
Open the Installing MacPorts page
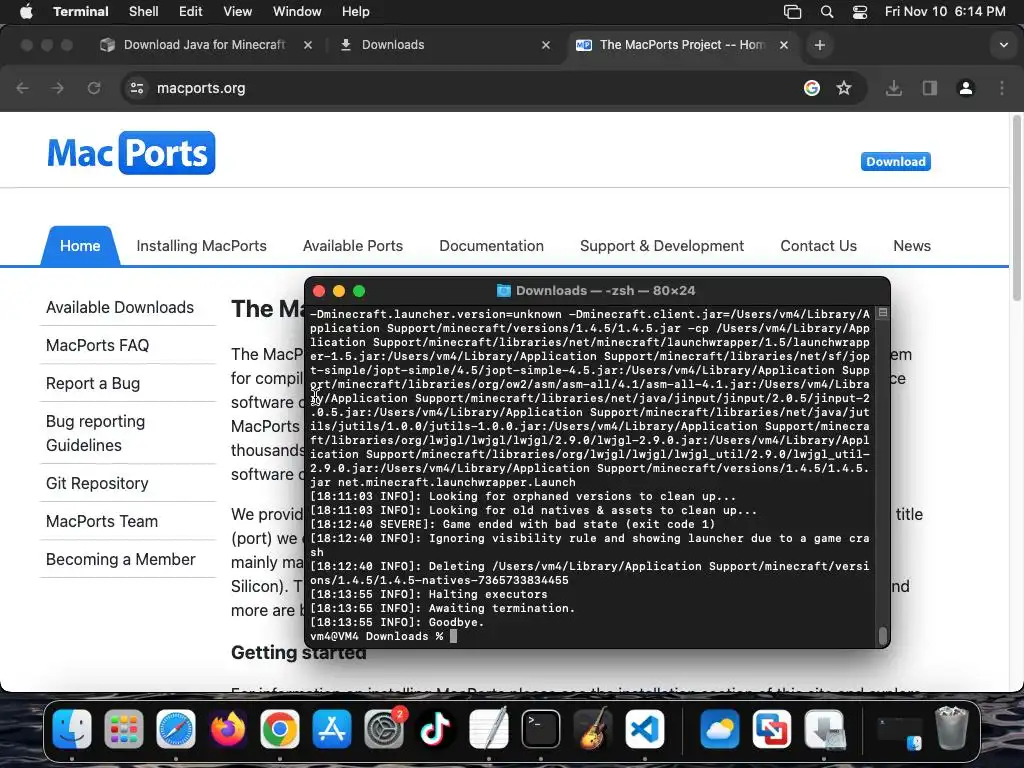click(x=201, y=246)
